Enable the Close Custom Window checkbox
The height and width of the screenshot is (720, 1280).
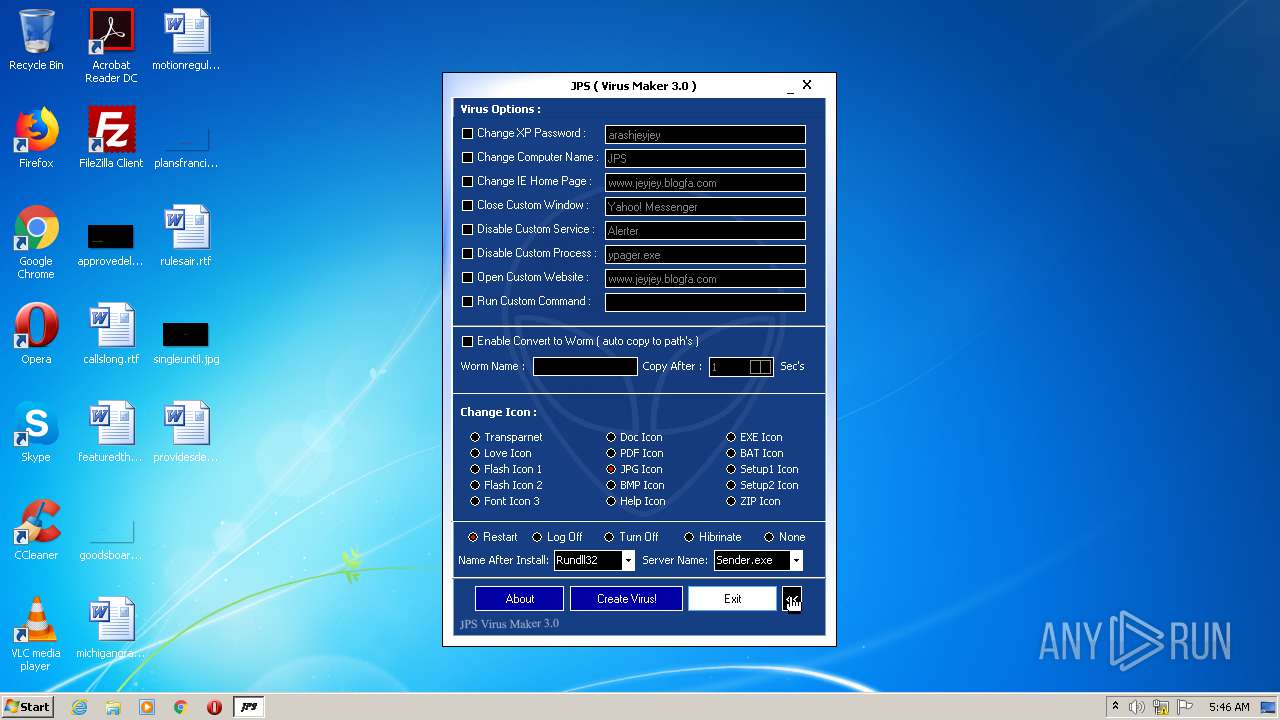pyautogui.click(x=467, y=205)
